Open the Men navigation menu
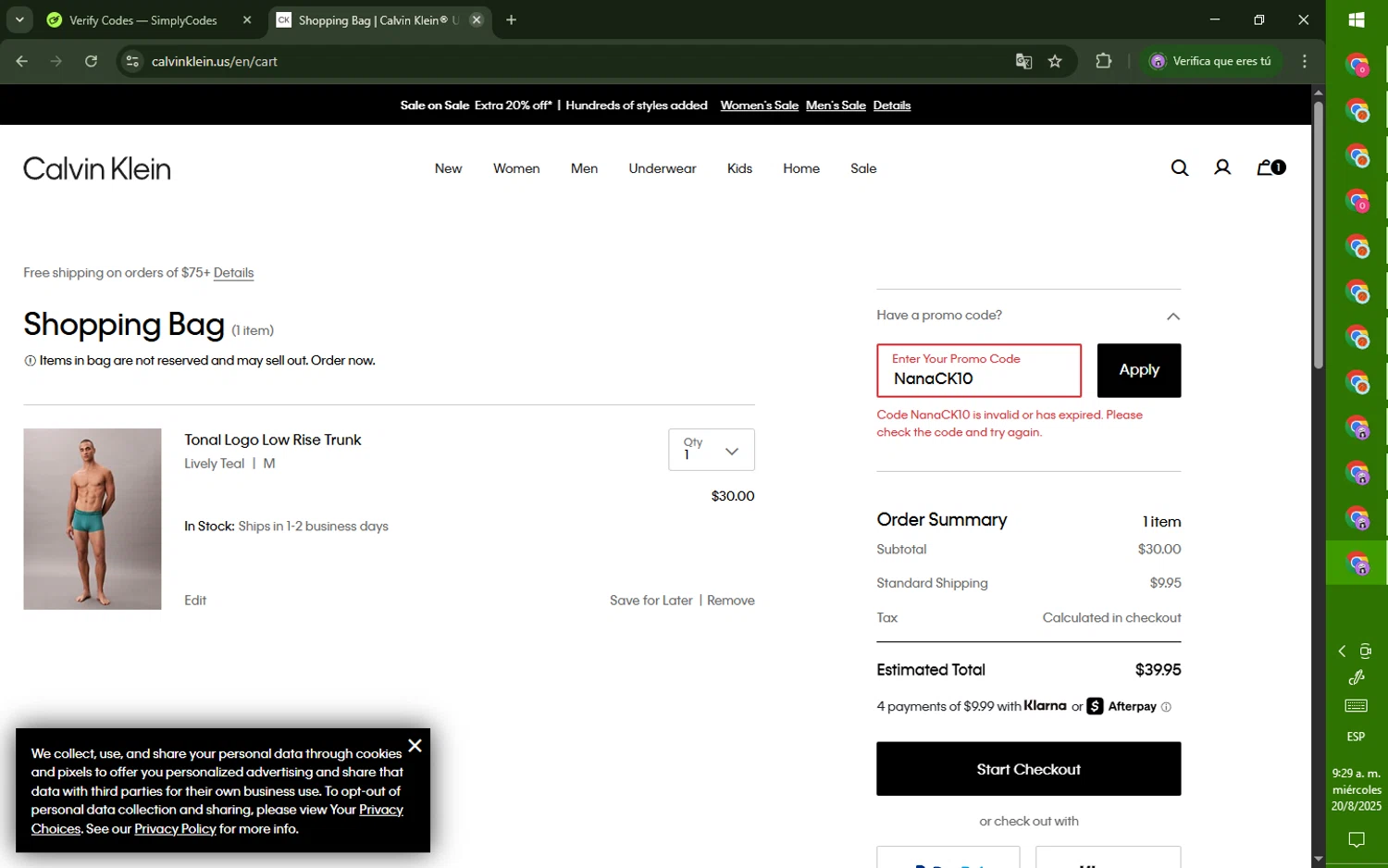Screen dimensions: 1388x868 (584, 168)
